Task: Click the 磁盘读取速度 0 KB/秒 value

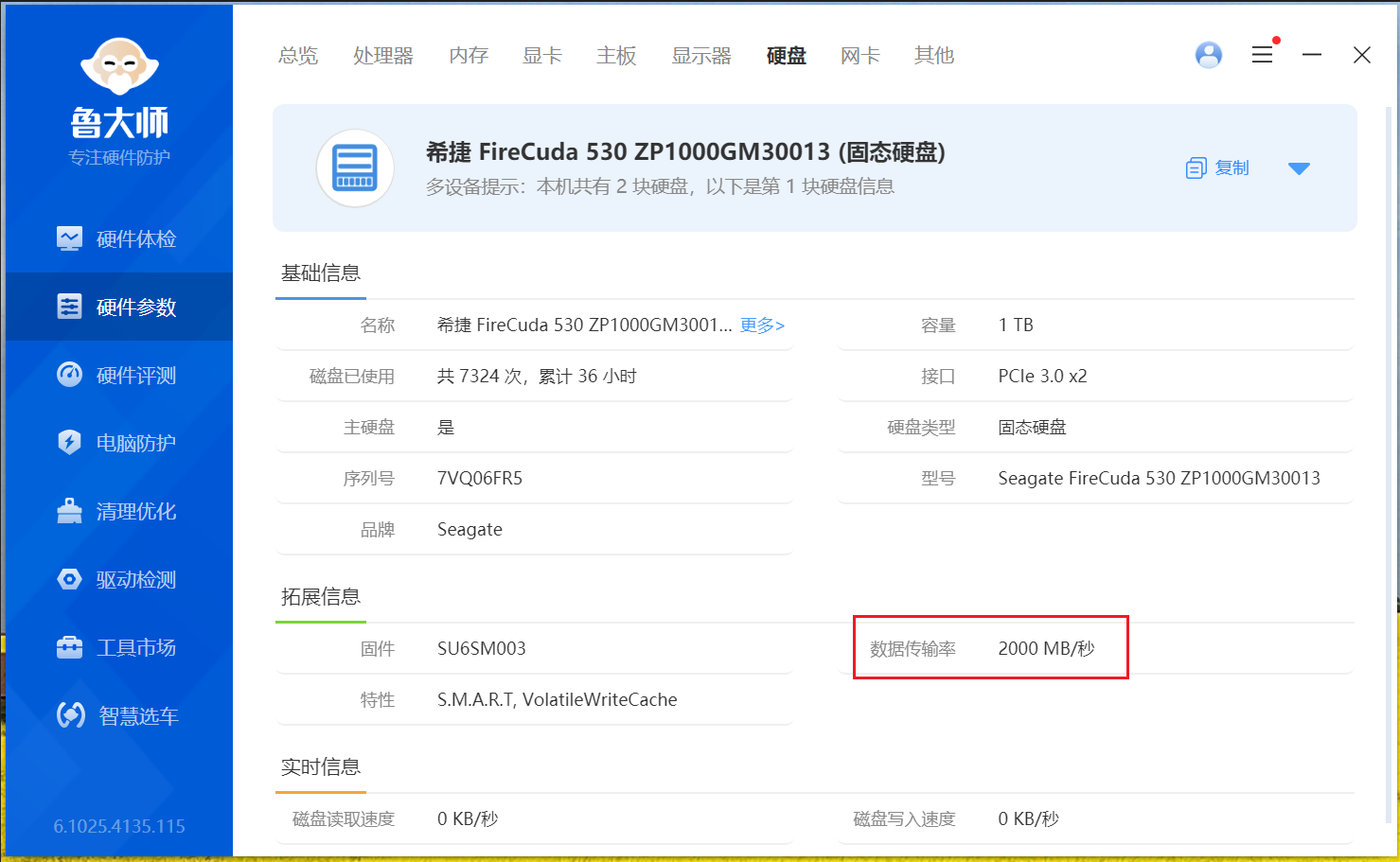Action: click(468, 818)
